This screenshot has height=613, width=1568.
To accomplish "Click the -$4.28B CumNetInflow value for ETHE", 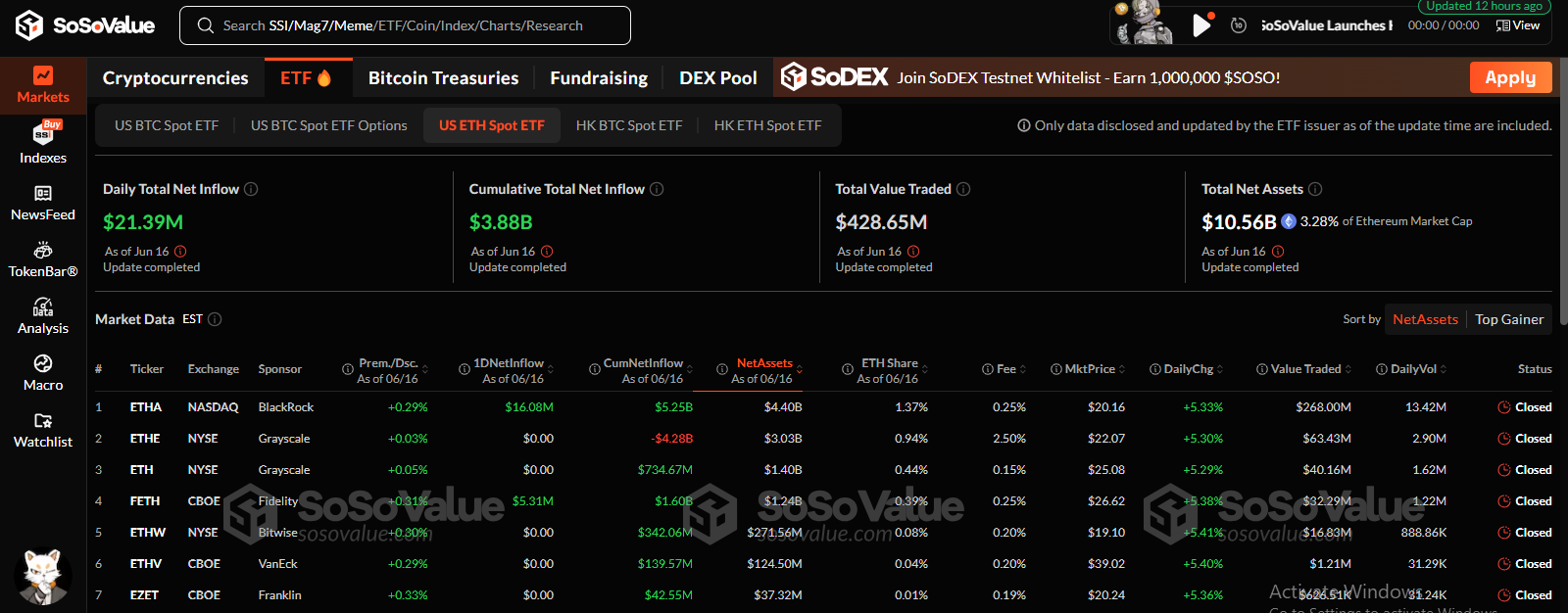I will (672, 439).
